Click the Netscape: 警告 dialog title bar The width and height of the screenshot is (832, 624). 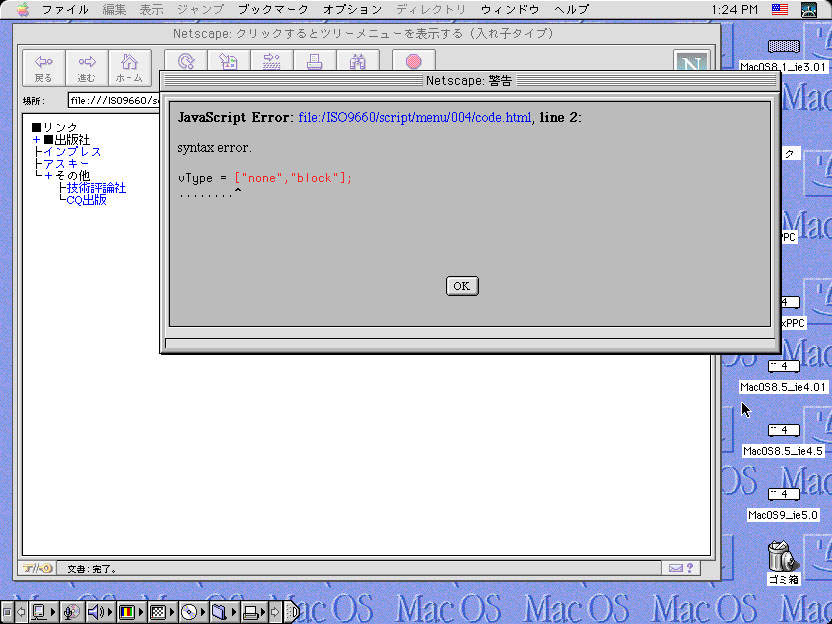coord(470,81)
